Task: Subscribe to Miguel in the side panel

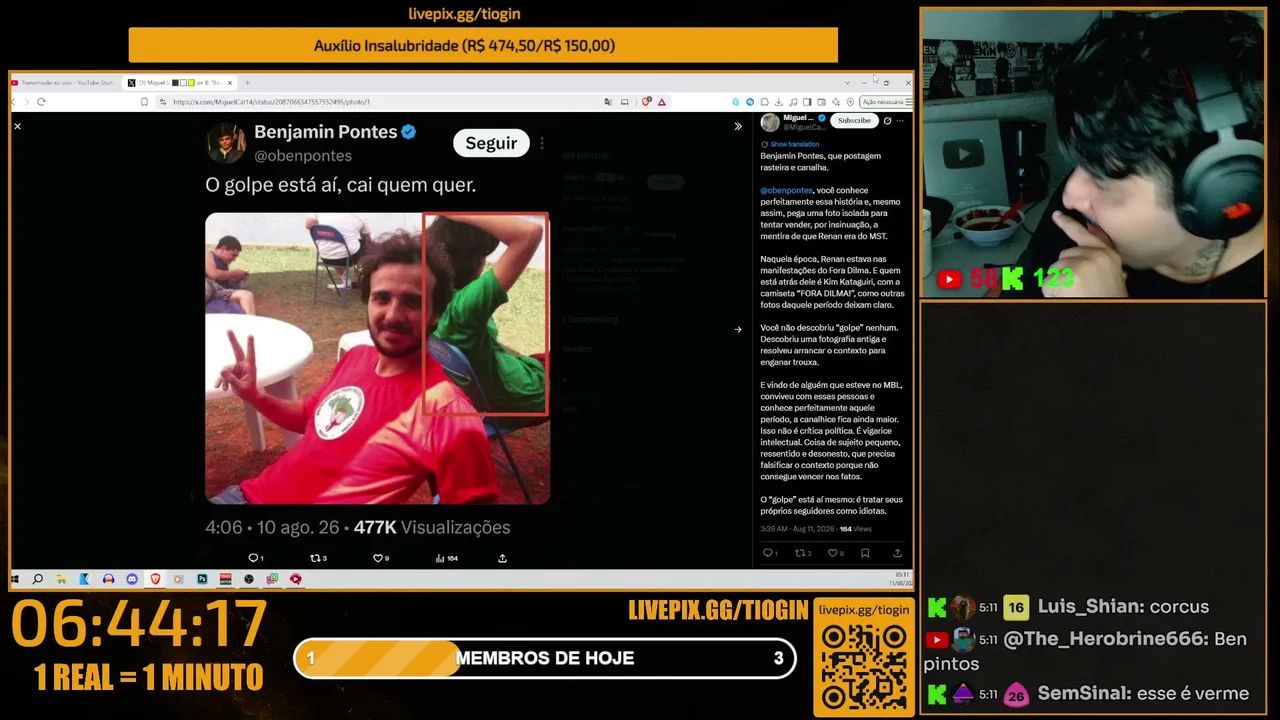Action: 854,121
